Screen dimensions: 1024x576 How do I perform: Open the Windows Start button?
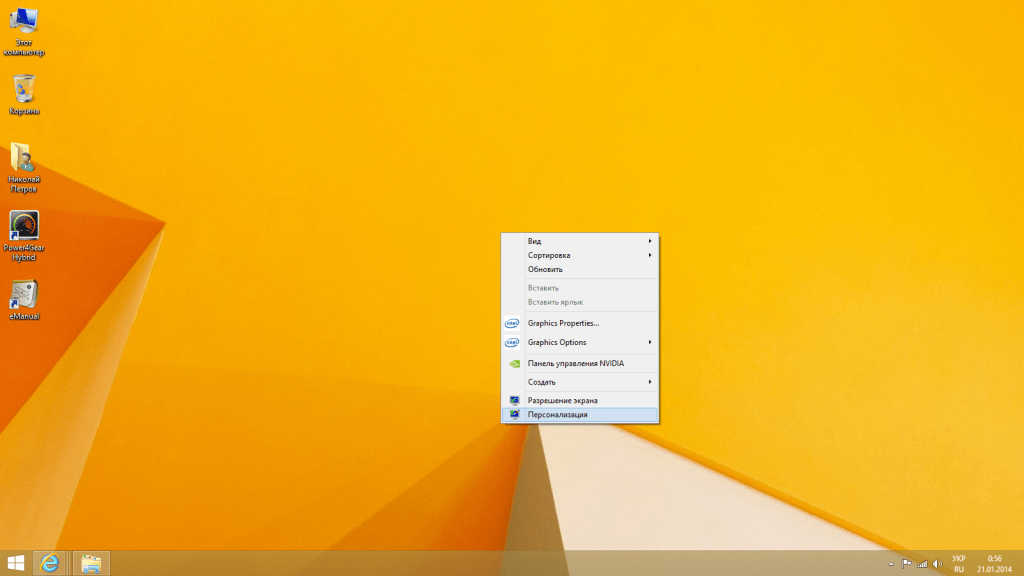click(16, 563)
